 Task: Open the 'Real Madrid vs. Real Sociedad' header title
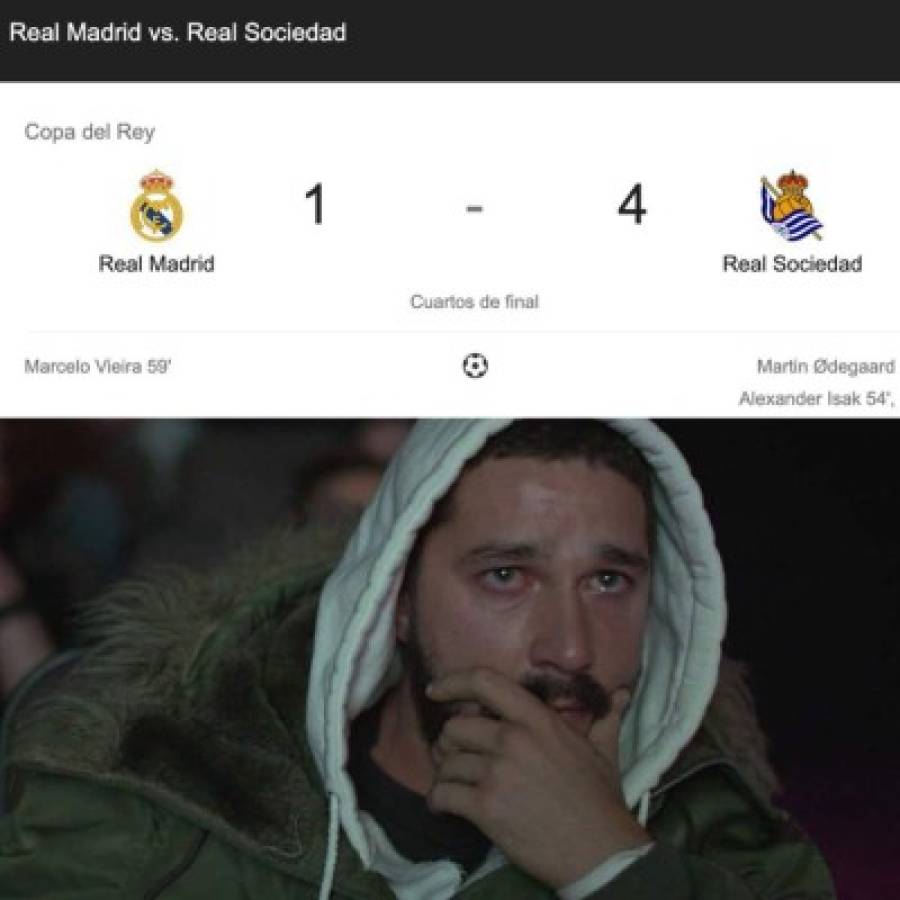(x=178, y=32)
